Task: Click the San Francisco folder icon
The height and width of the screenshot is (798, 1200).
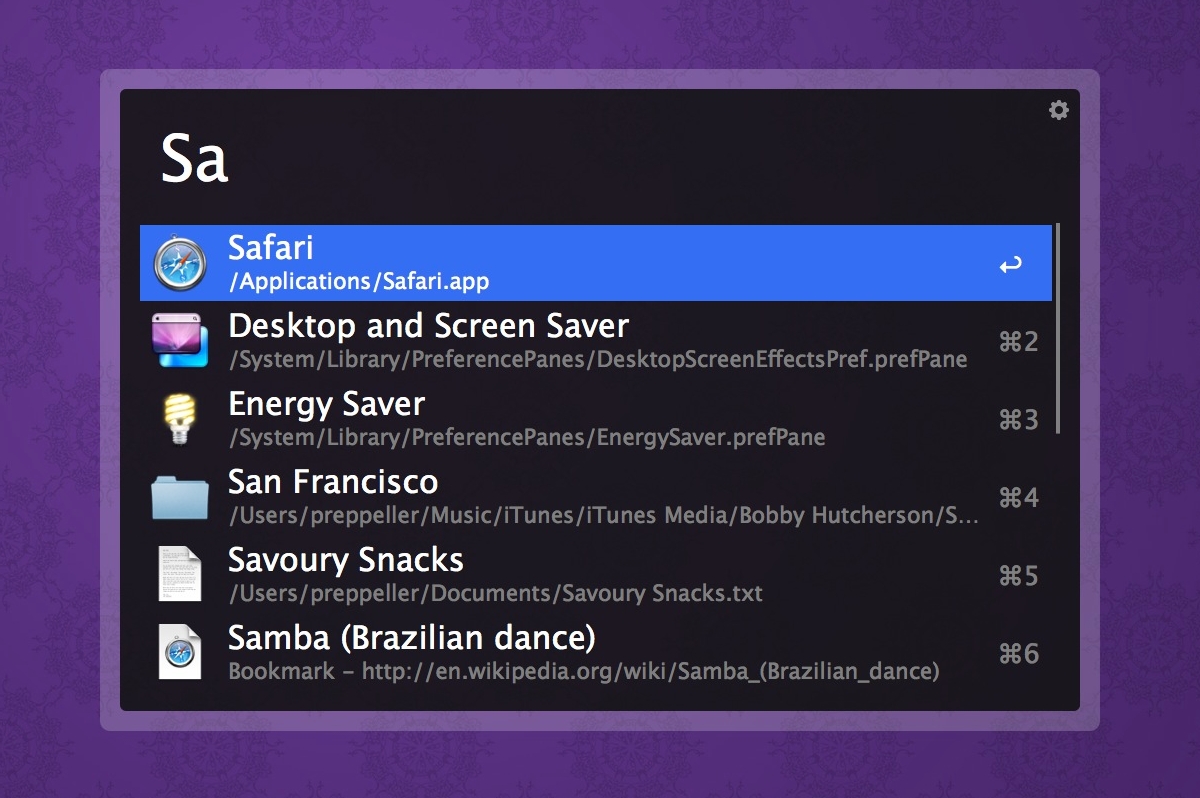Action: (180, 497)
